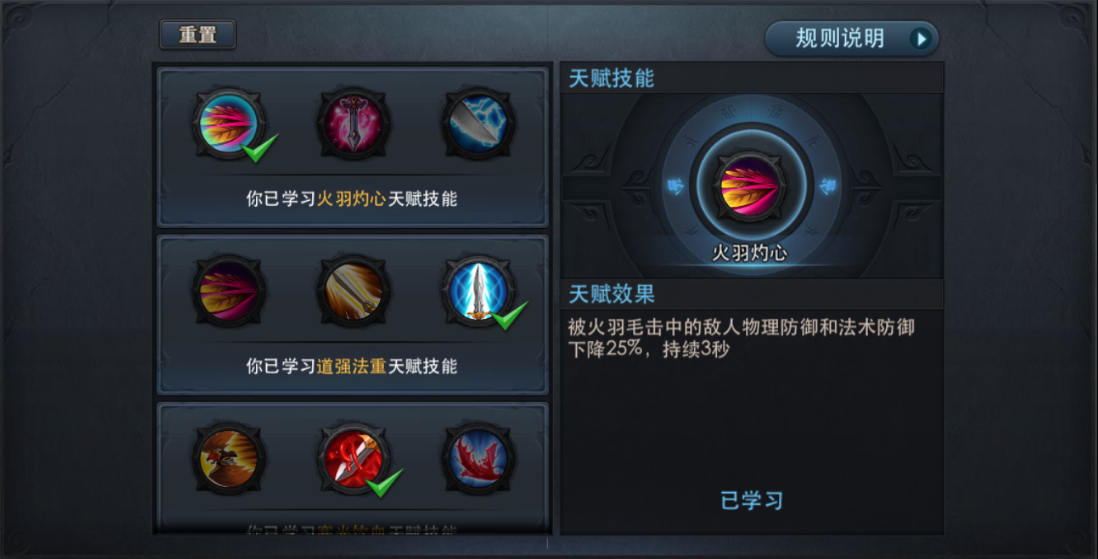Click the green checkmark on first-row feather talent
Image resolution: width=1098 pixels, height=559 pixels.
click(260, 147)
